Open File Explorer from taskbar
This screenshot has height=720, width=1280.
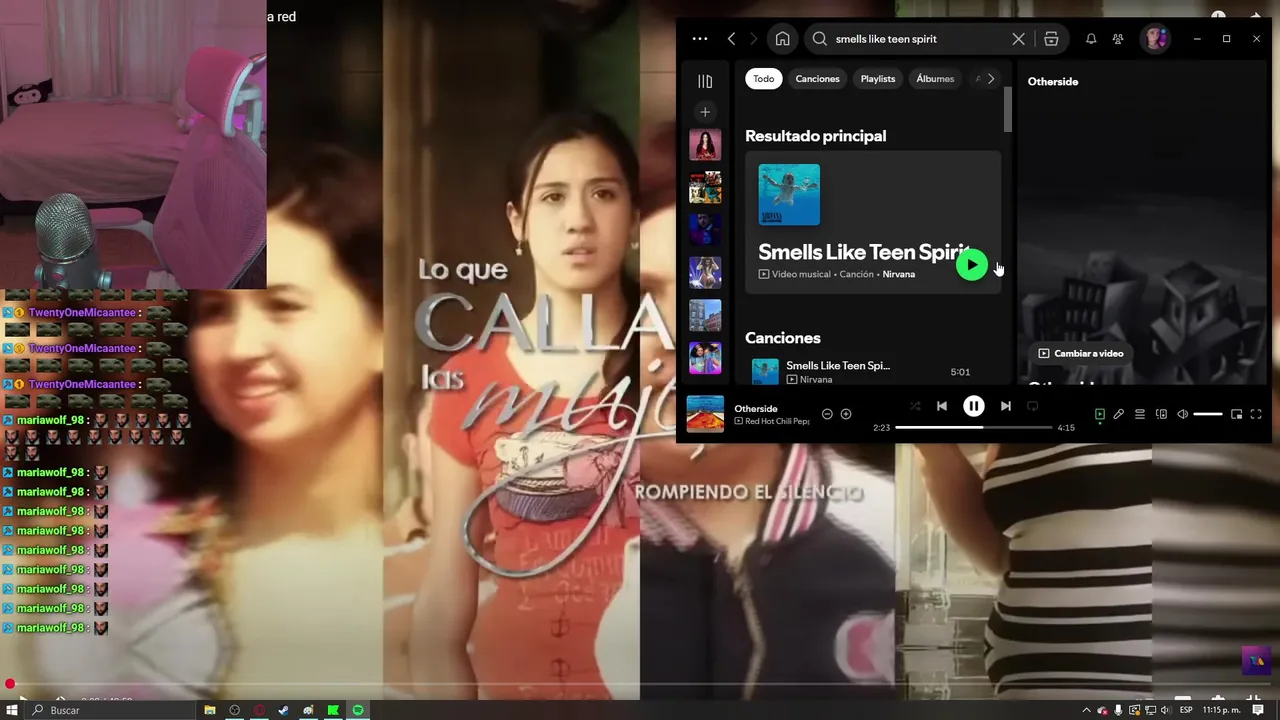click(210, 710)
